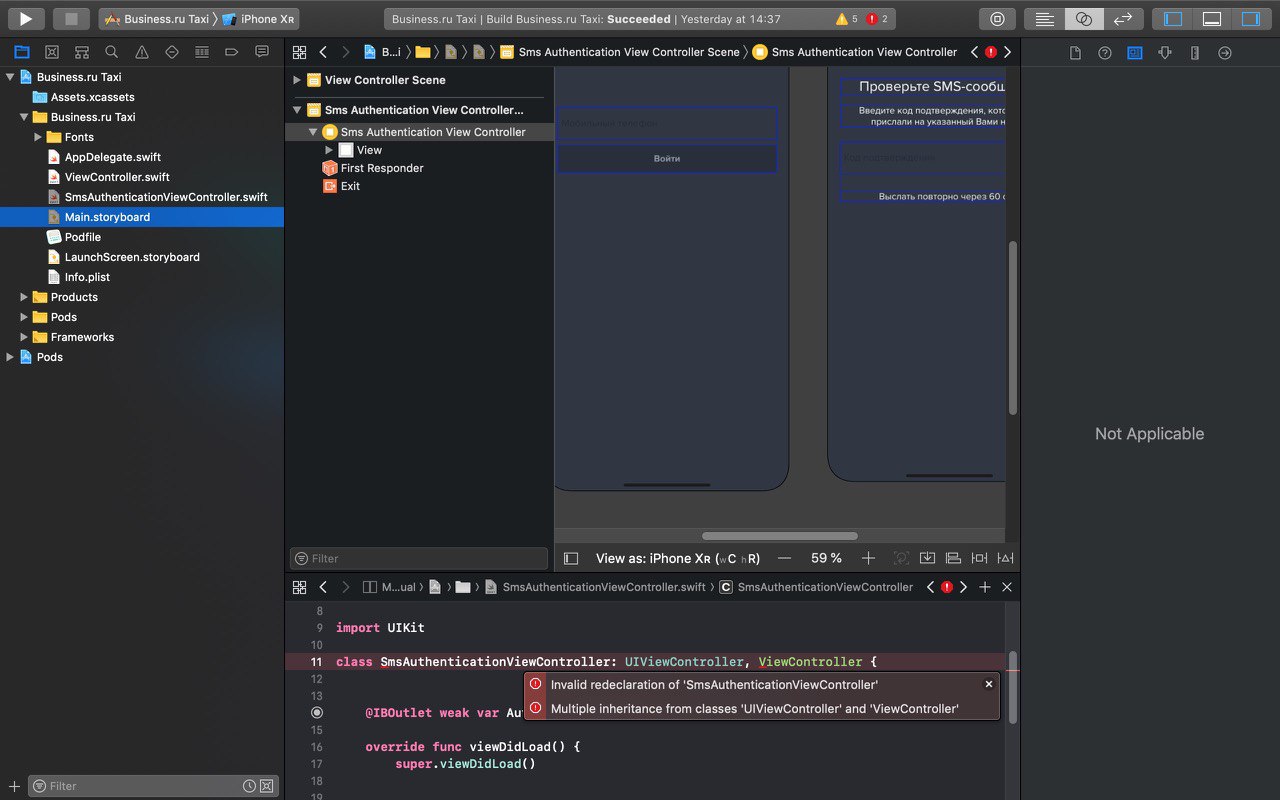Viewport: 1280px width, 800px height.
Task: Expand the Pods group under Frameworks
Action: tap(24, 317)
